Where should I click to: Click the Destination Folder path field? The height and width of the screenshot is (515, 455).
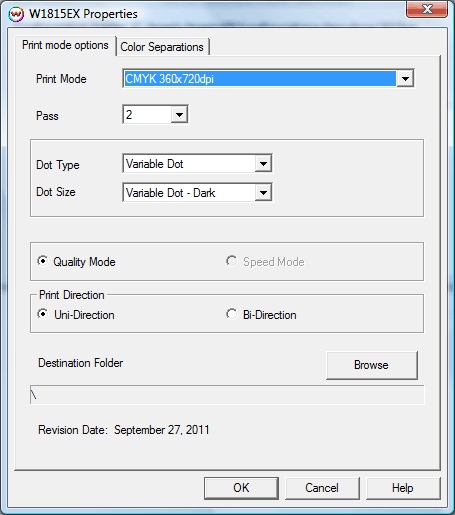pyautogui.click(x=227, y=395)
